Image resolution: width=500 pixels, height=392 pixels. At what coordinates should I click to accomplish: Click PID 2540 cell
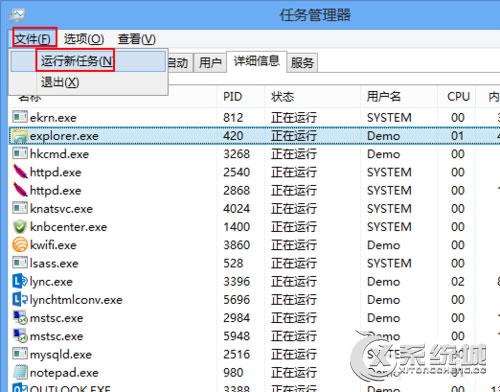point(237,172)
